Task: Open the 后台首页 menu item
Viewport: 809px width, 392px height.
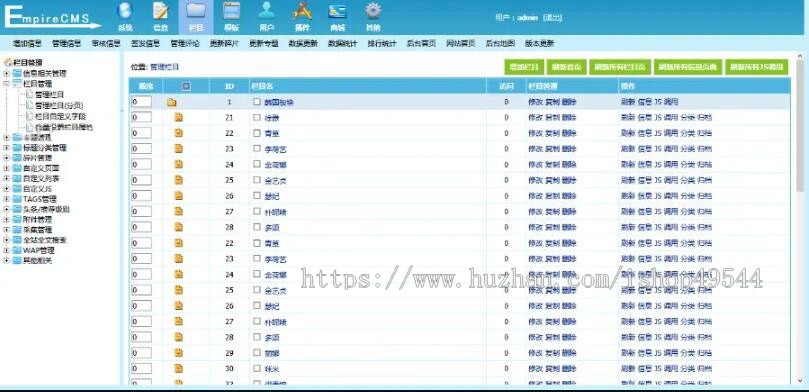Action: pos(421,44)
